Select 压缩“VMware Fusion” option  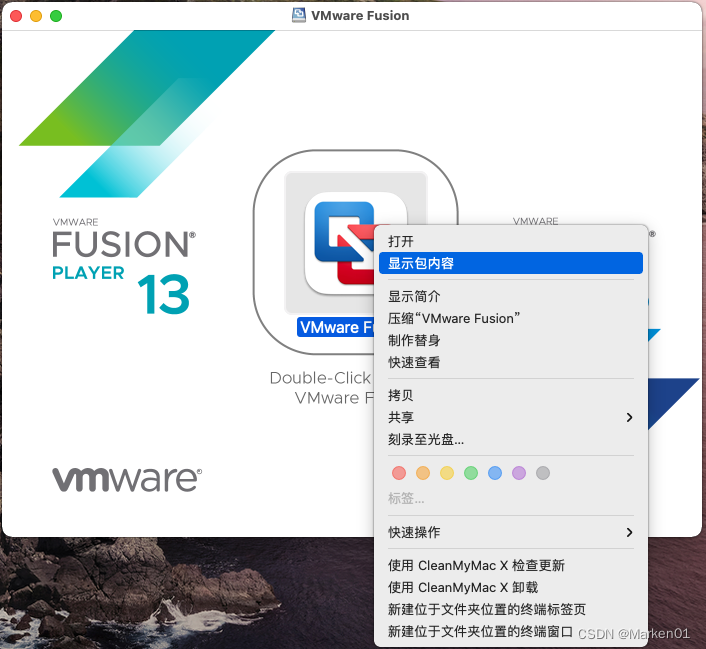click(x=511, y=318)
